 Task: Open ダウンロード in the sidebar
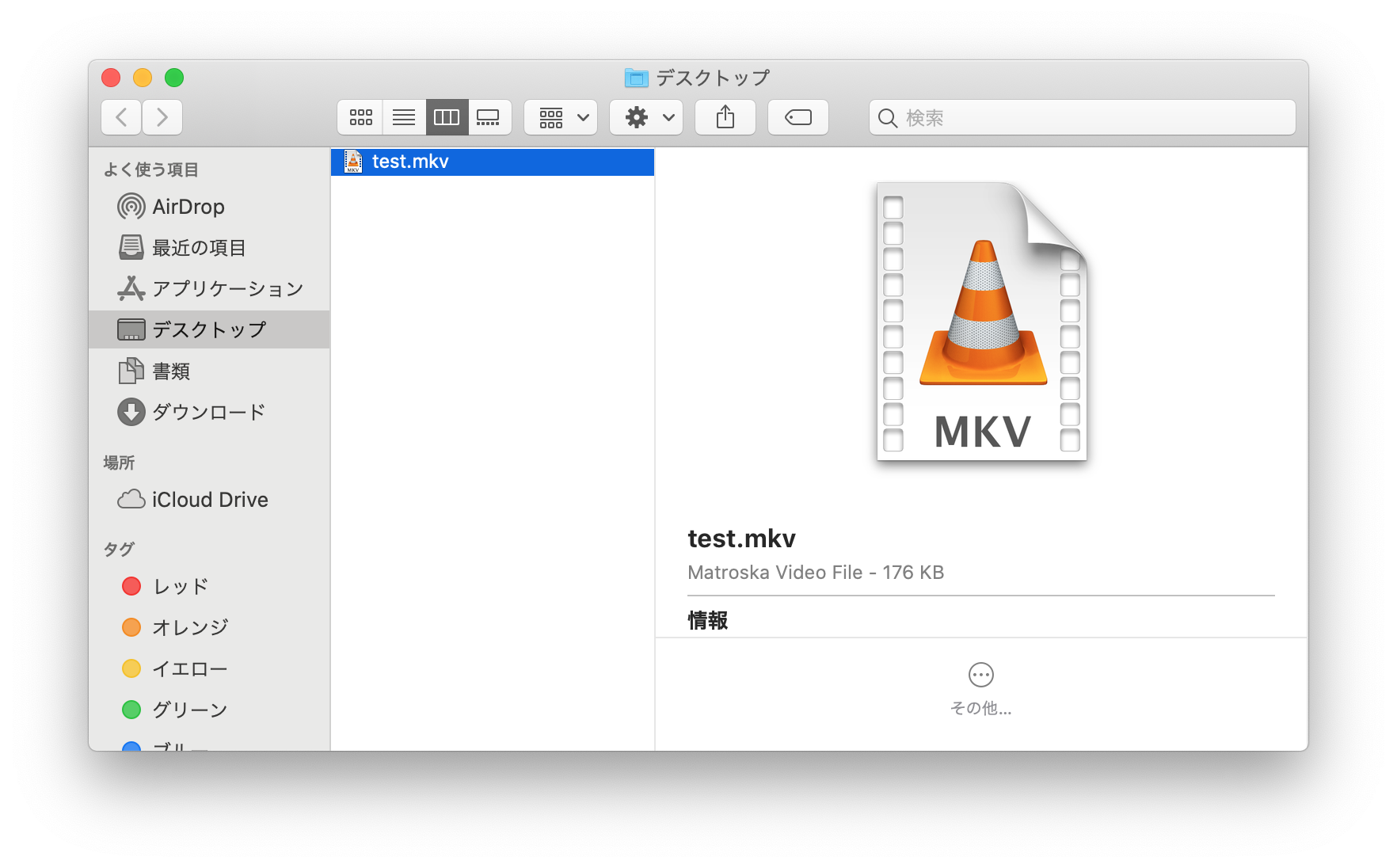pos(209,412)
